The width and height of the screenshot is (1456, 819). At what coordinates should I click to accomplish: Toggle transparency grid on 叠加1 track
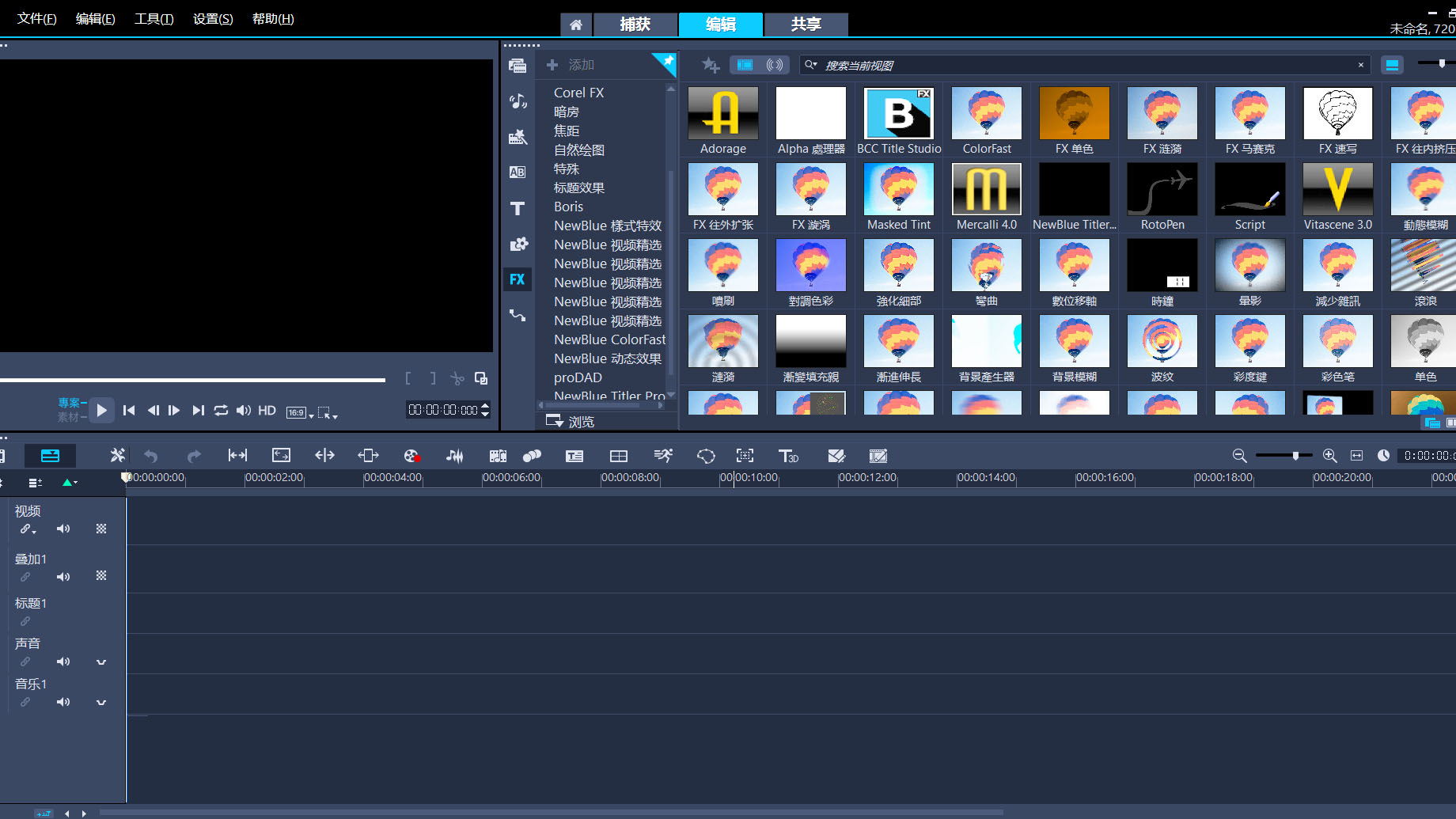click(x=101, y=575)
